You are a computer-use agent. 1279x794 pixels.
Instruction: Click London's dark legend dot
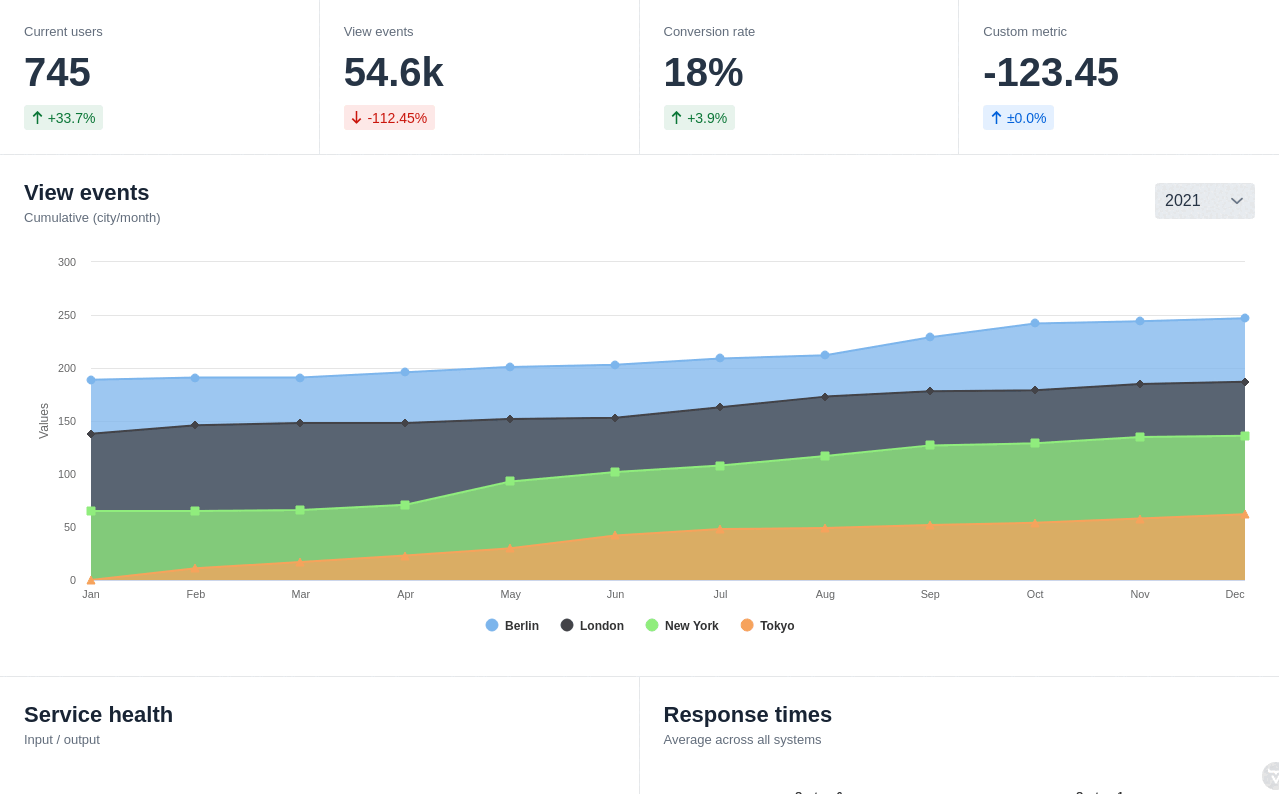[565, 625]
